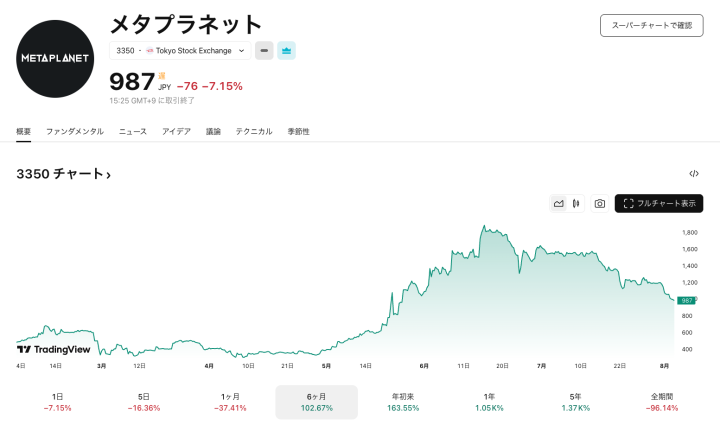Expand the 3350 チャート heading chevron
Image resolution: width=720 pixels, height=425 pixels.
(108, 175)
